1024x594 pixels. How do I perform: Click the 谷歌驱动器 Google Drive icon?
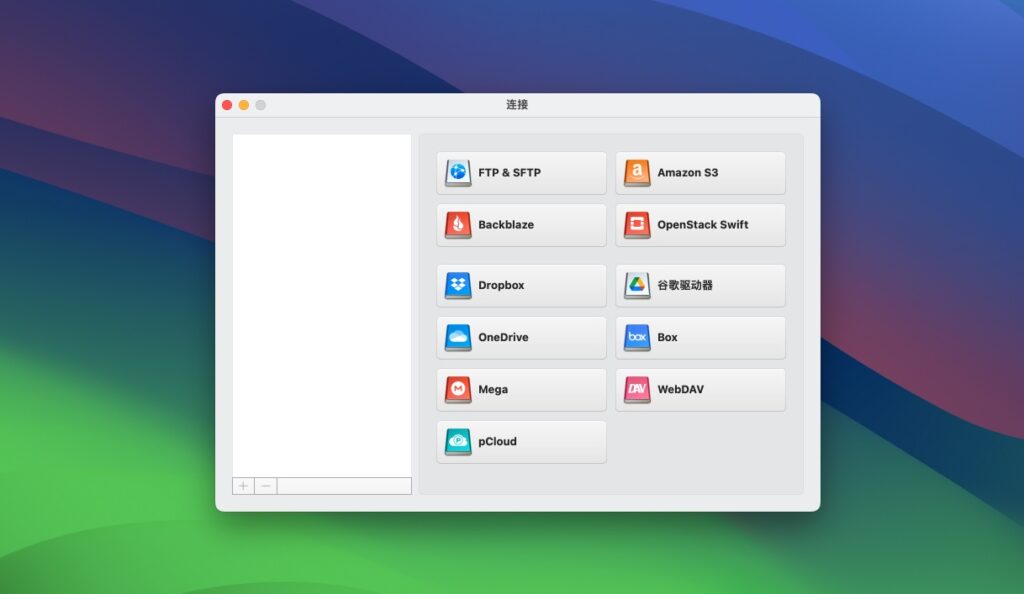pyautogui.click(x=637, y=285)
